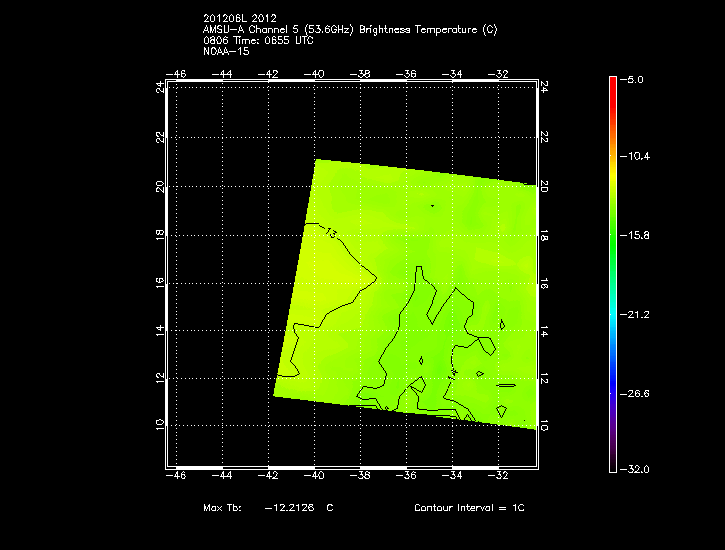This screenshot has height=550, width=725.
Task: Click the -26.6 tick label on the color scale
Action: [x=638, y=393]
